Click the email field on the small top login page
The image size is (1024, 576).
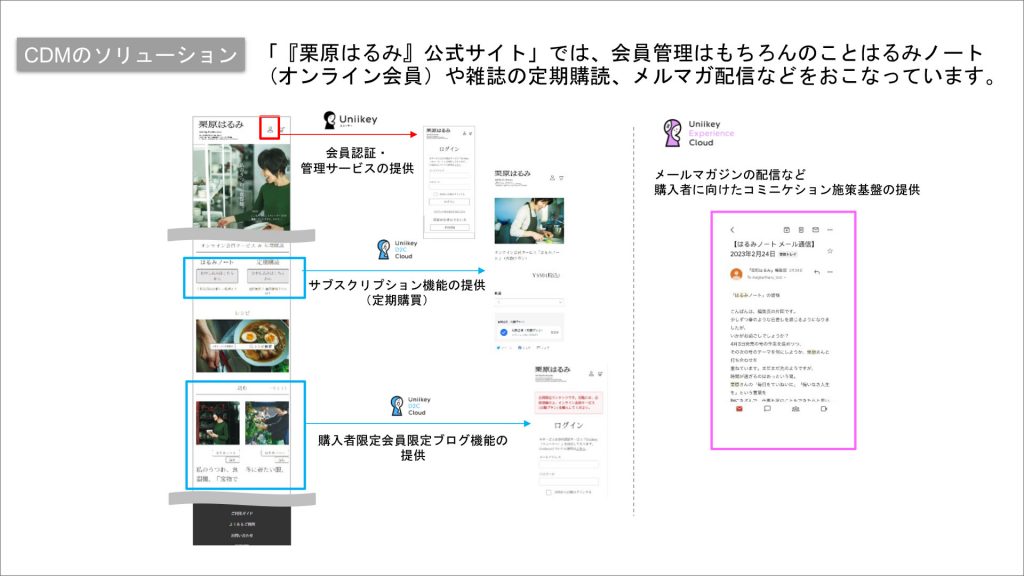coord(449,174)
